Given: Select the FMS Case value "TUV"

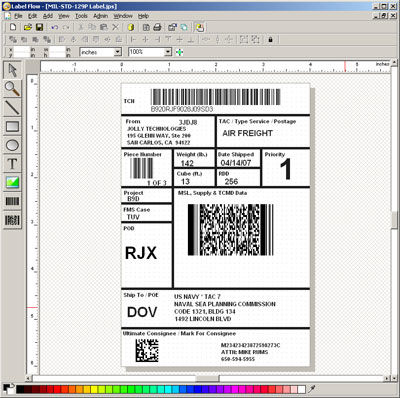Looking at the screenshot, I should [x=133, y=217].
